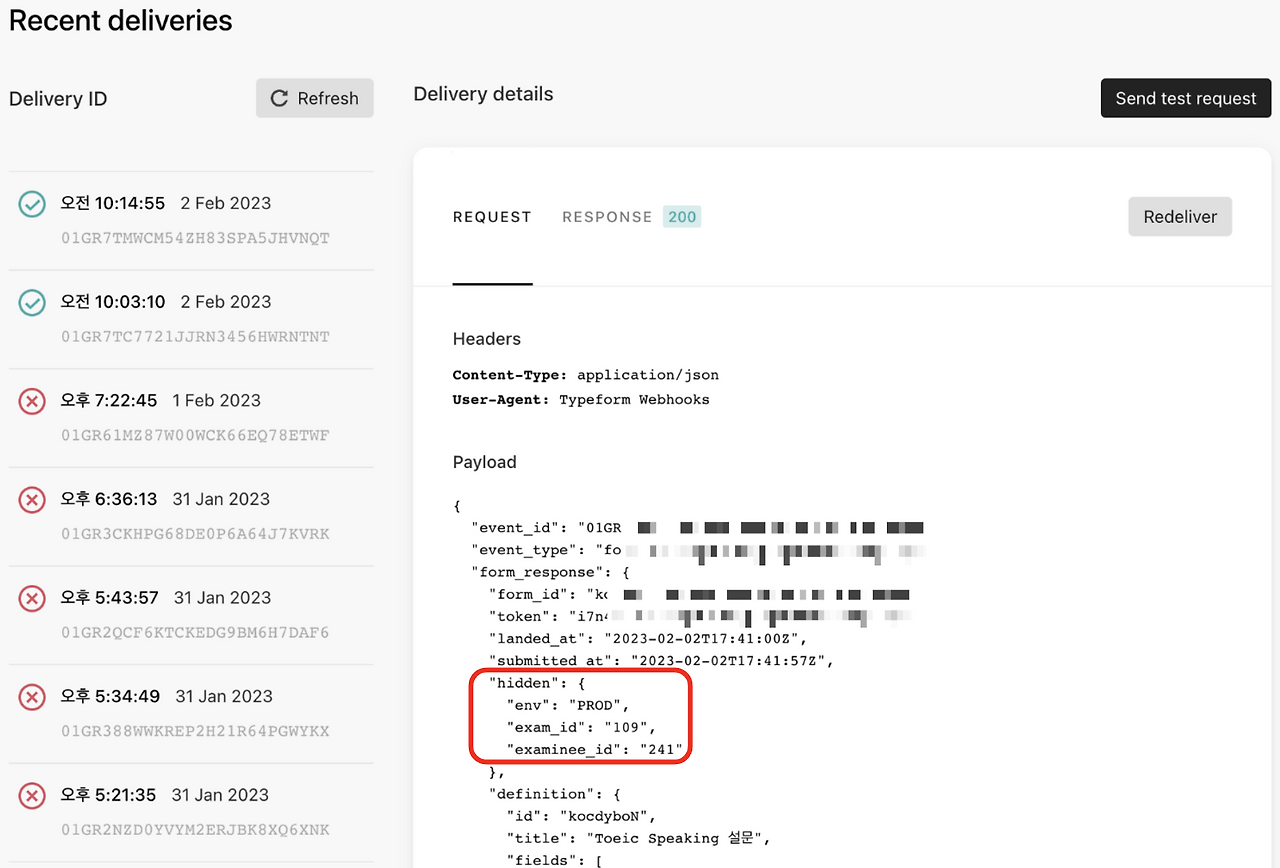Click the "definition": { payload line
This screenshot has width=1280, height=868.
tap(554, 794)
